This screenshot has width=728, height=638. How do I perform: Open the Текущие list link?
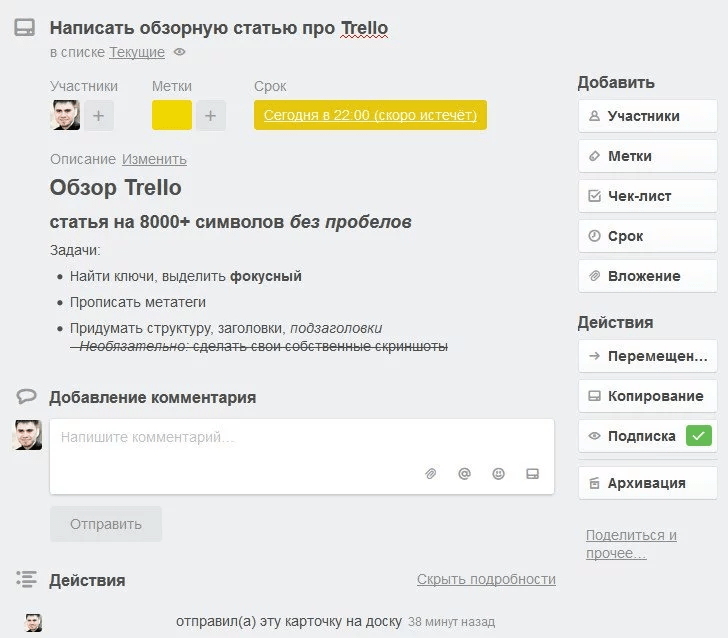136,52
